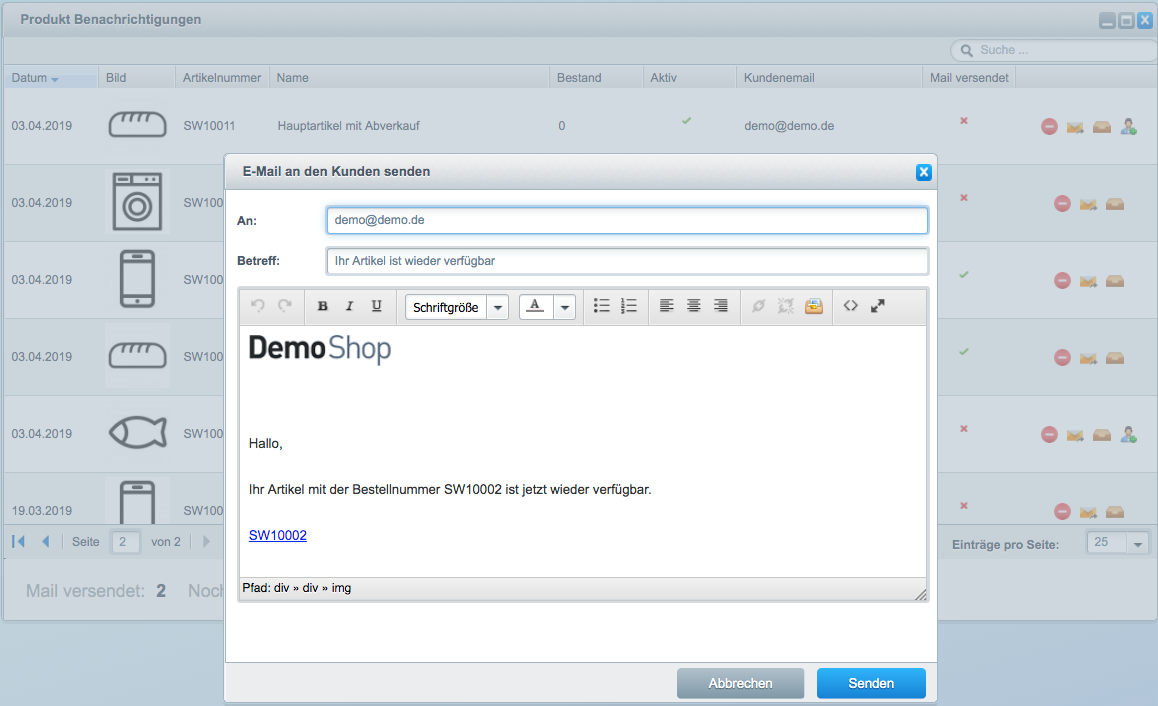Click the envelope icon in the 19.03.2019 row
Viewport: 1158px width, 706px height.
tap(1089, 511)
